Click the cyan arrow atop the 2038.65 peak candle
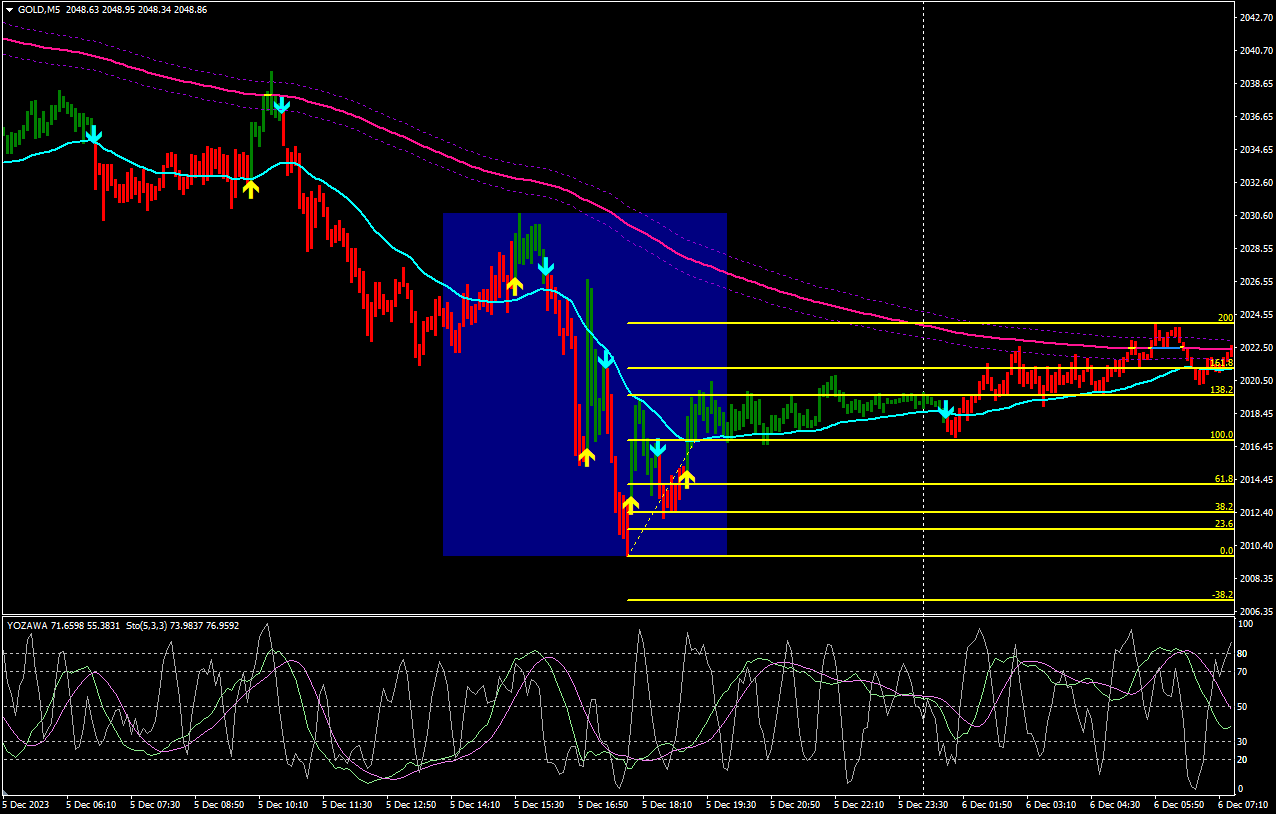This screenshot has width=1276, height=814. point(282,105)
